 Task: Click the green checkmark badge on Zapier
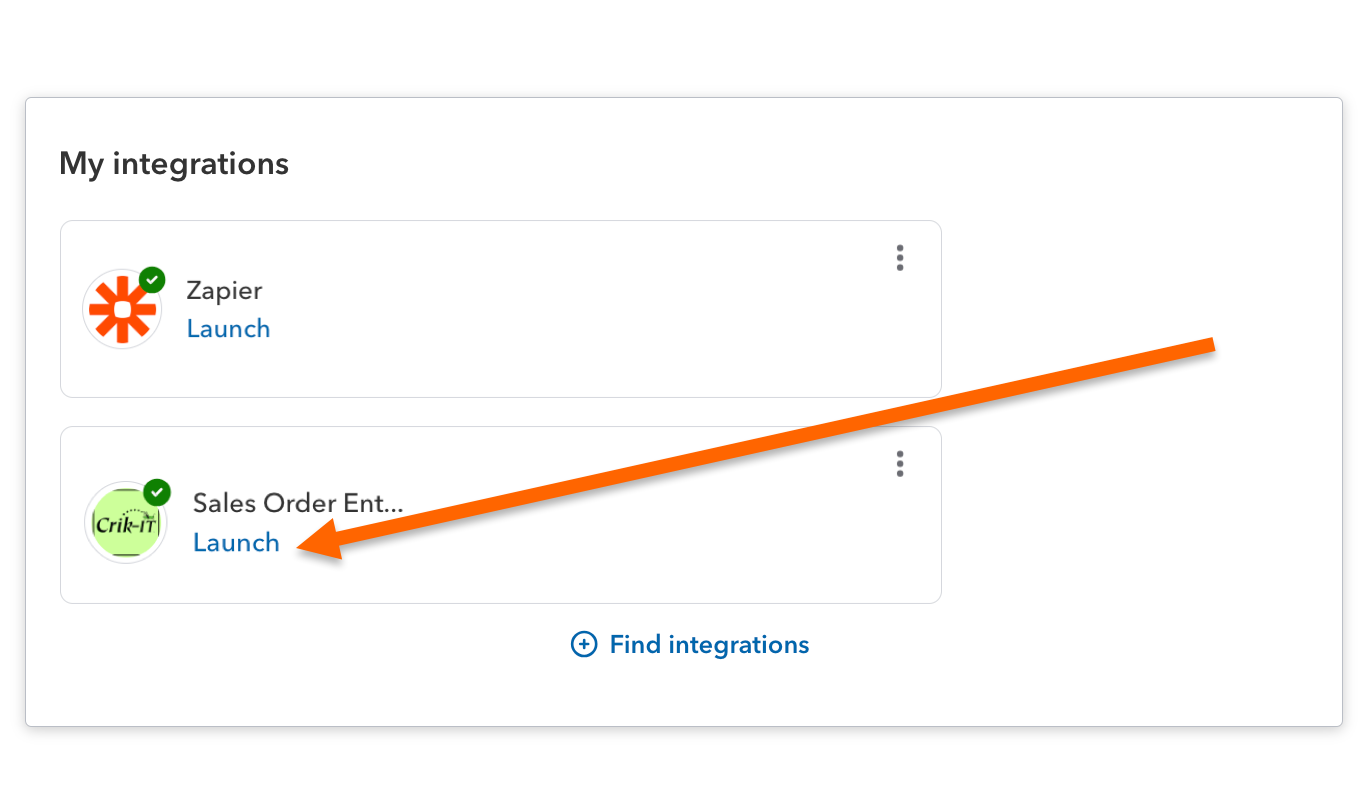click(x=152, y=280)
